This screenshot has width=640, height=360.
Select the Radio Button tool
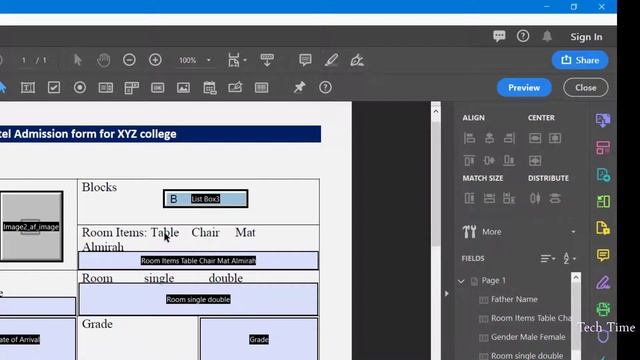click(80, 87)
